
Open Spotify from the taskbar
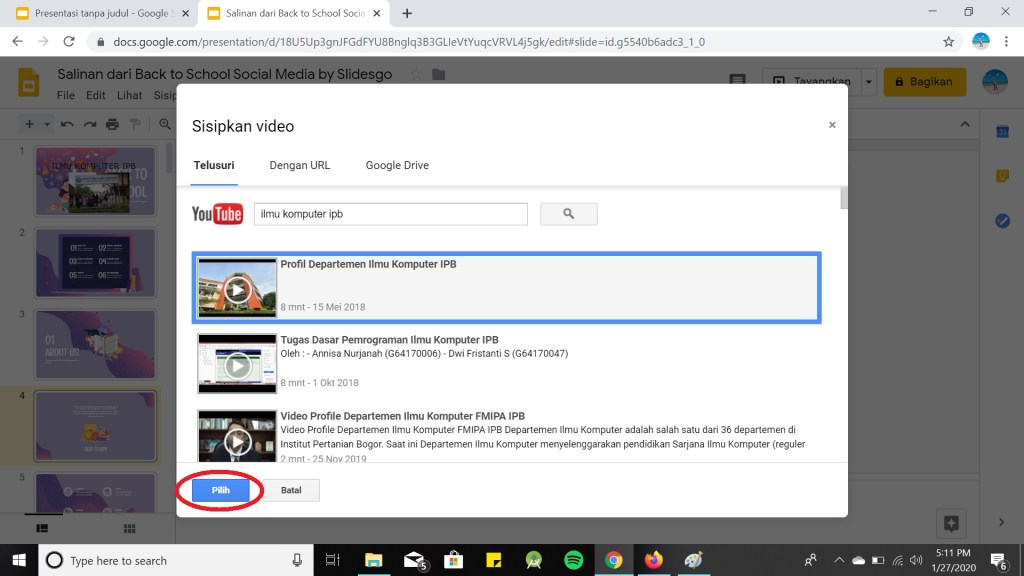(574, 560)
